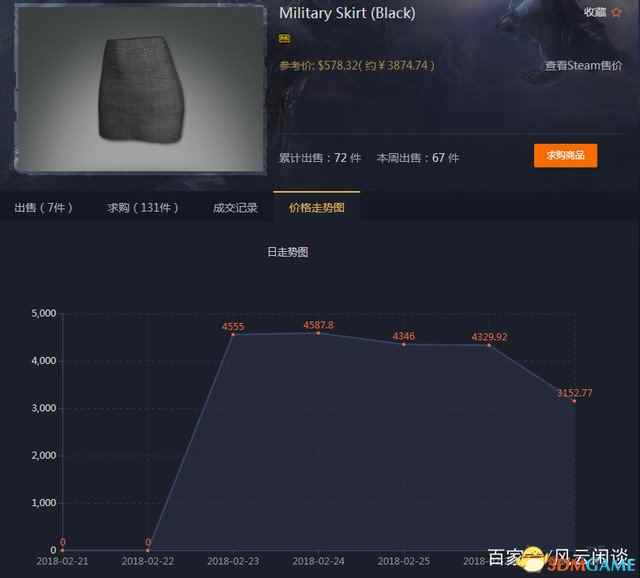This screenshot has height=578, width=640.
Task: Click the 4555 data point on chart
Action: coord(233,334)
